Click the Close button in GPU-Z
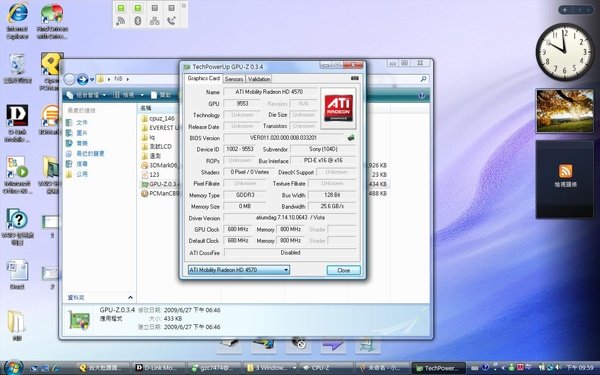Image resolution: width=600 pixels, height=375 pixels. click(344, 270)
